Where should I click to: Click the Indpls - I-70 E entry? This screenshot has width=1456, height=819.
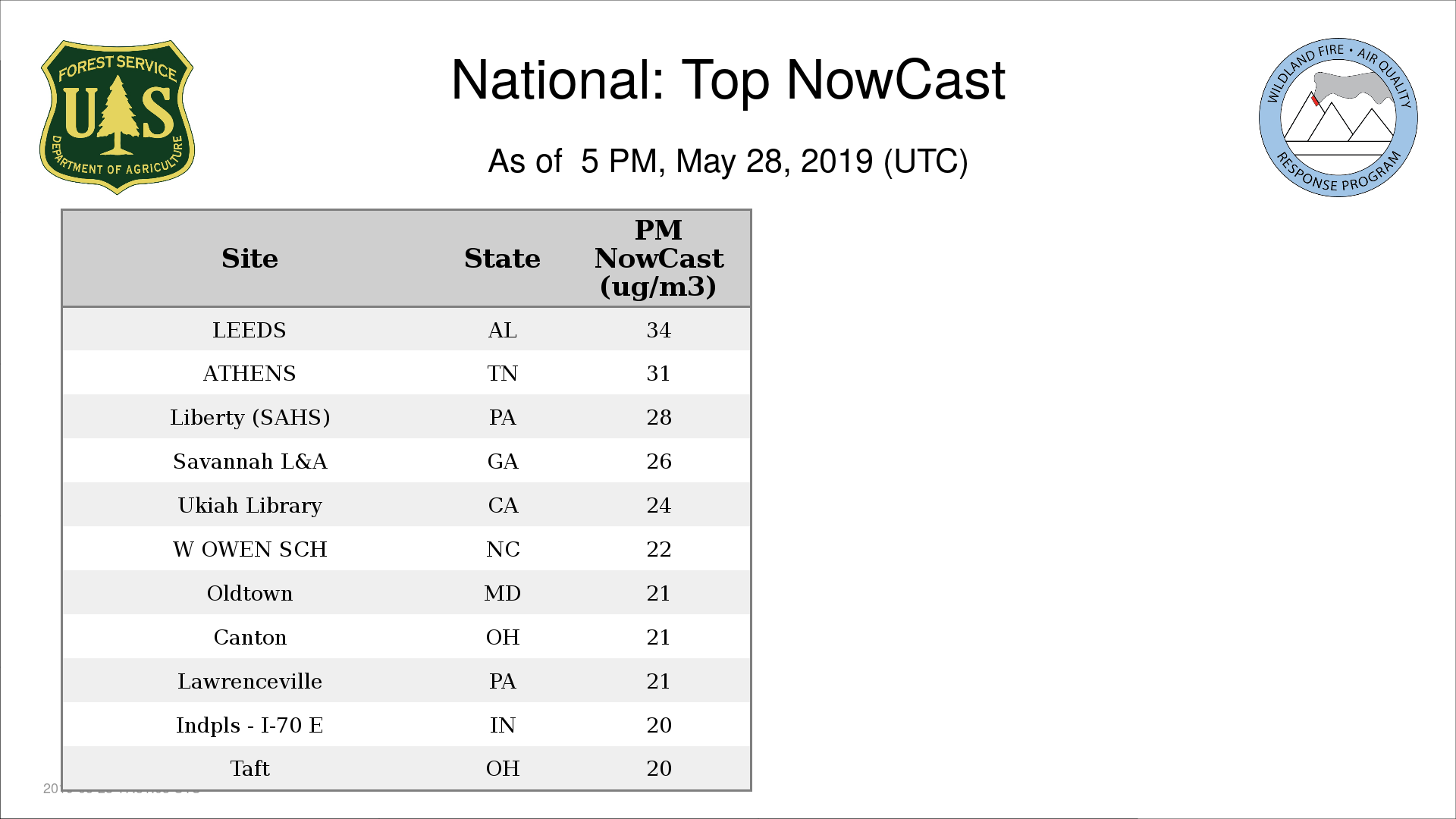point(249,726)
